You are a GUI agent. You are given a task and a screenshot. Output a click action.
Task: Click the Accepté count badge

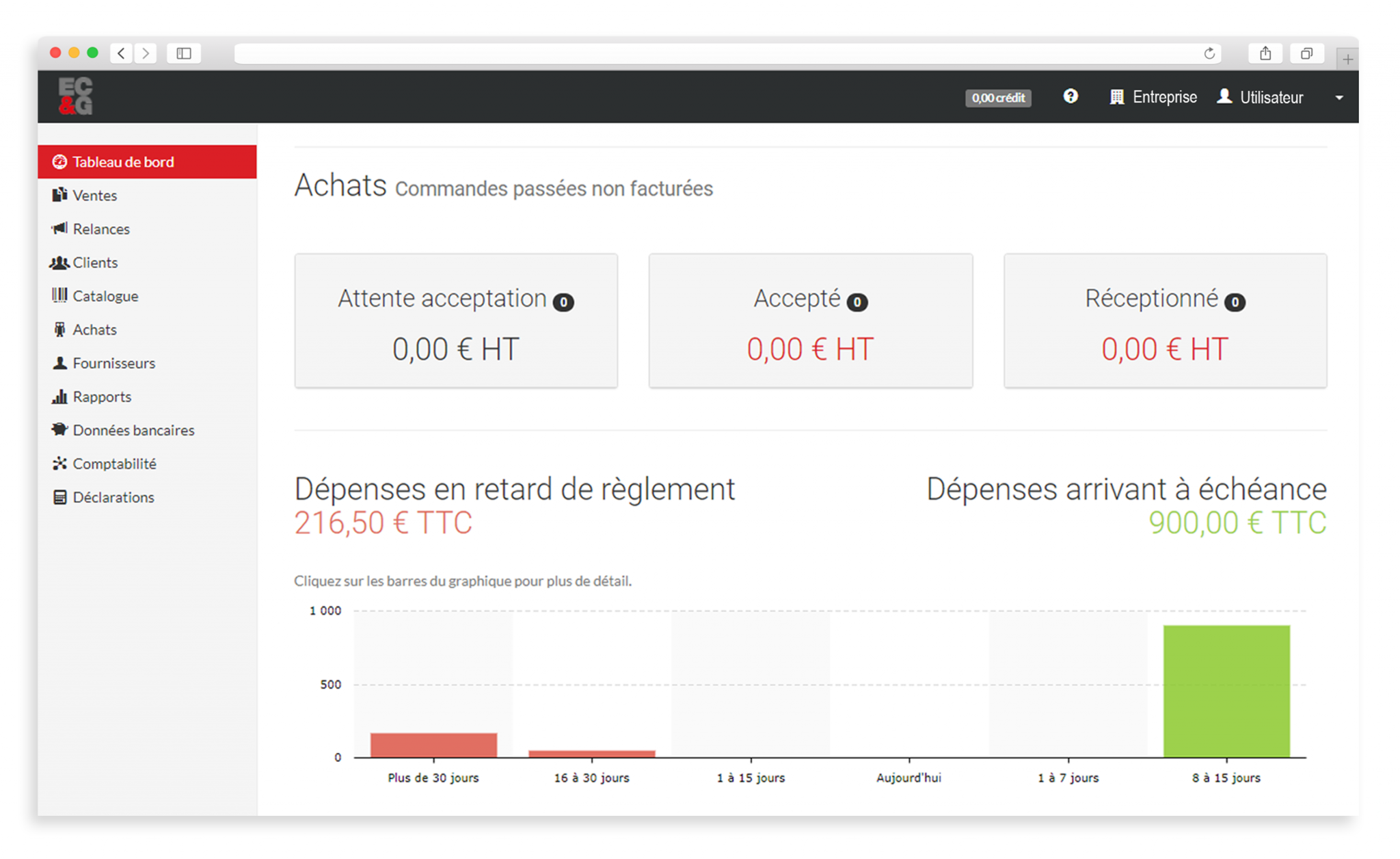[857, 302]
